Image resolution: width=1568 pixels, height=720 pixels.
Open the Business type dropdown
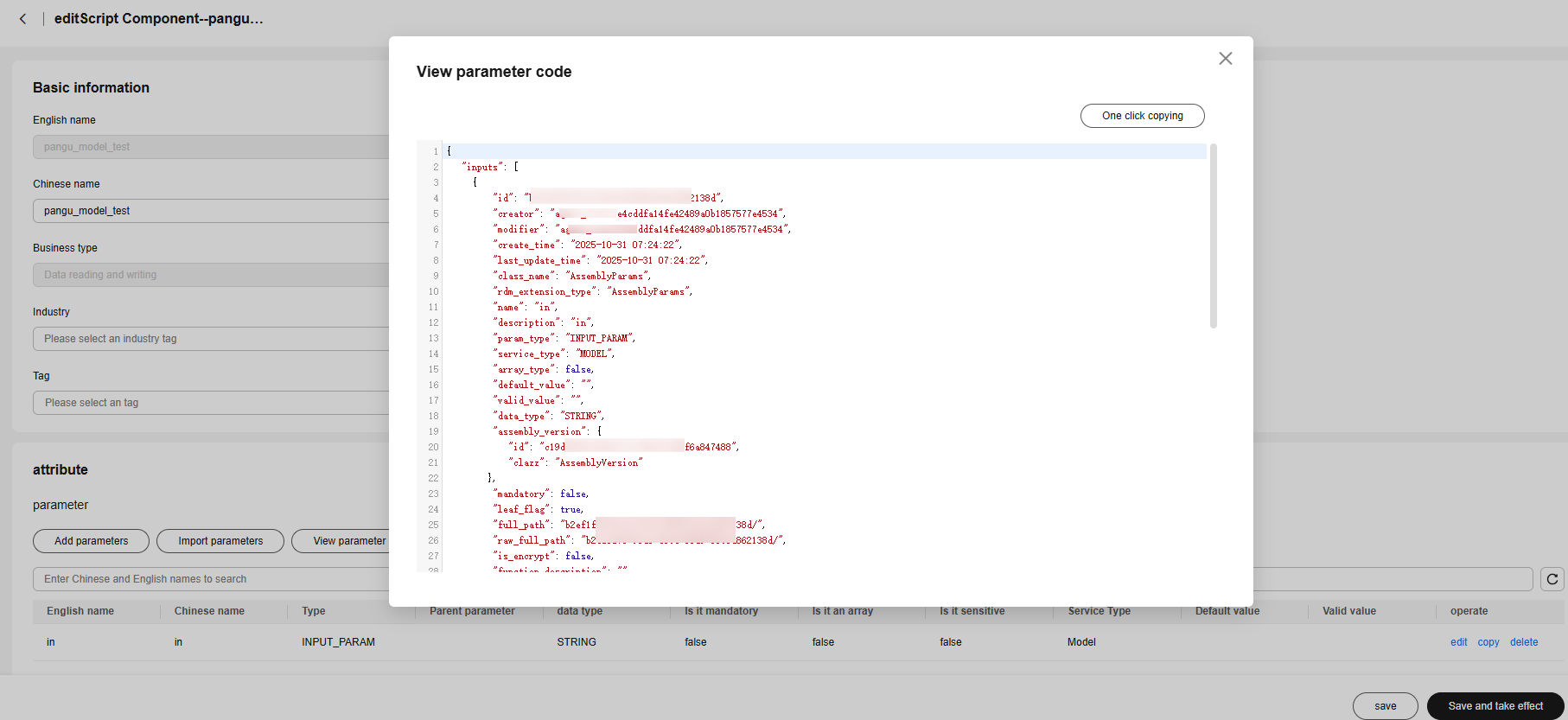point(211,275)
